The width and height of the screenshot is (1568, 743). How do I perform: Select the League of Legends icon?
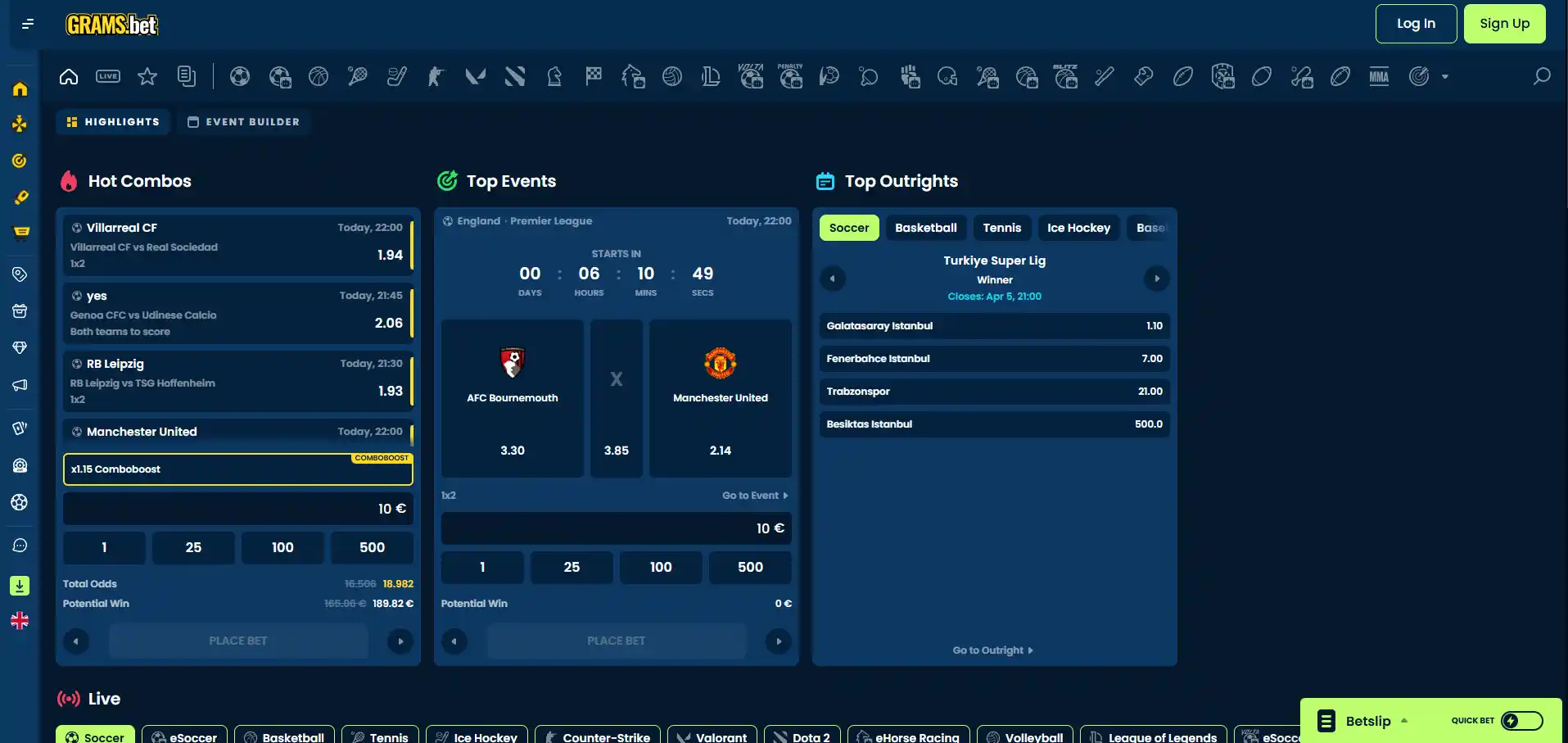click(712, 76)
